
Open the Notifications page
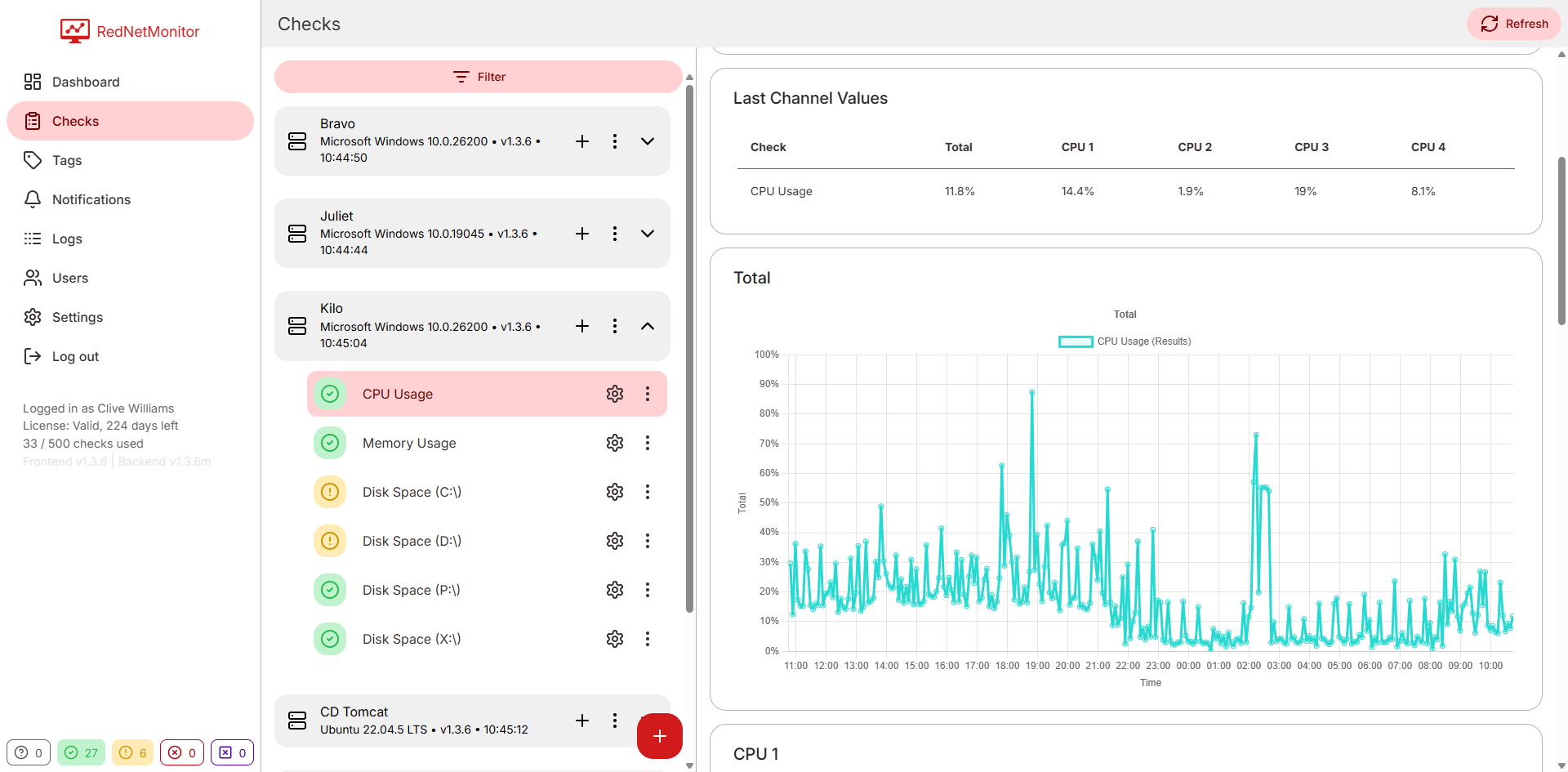130,199
